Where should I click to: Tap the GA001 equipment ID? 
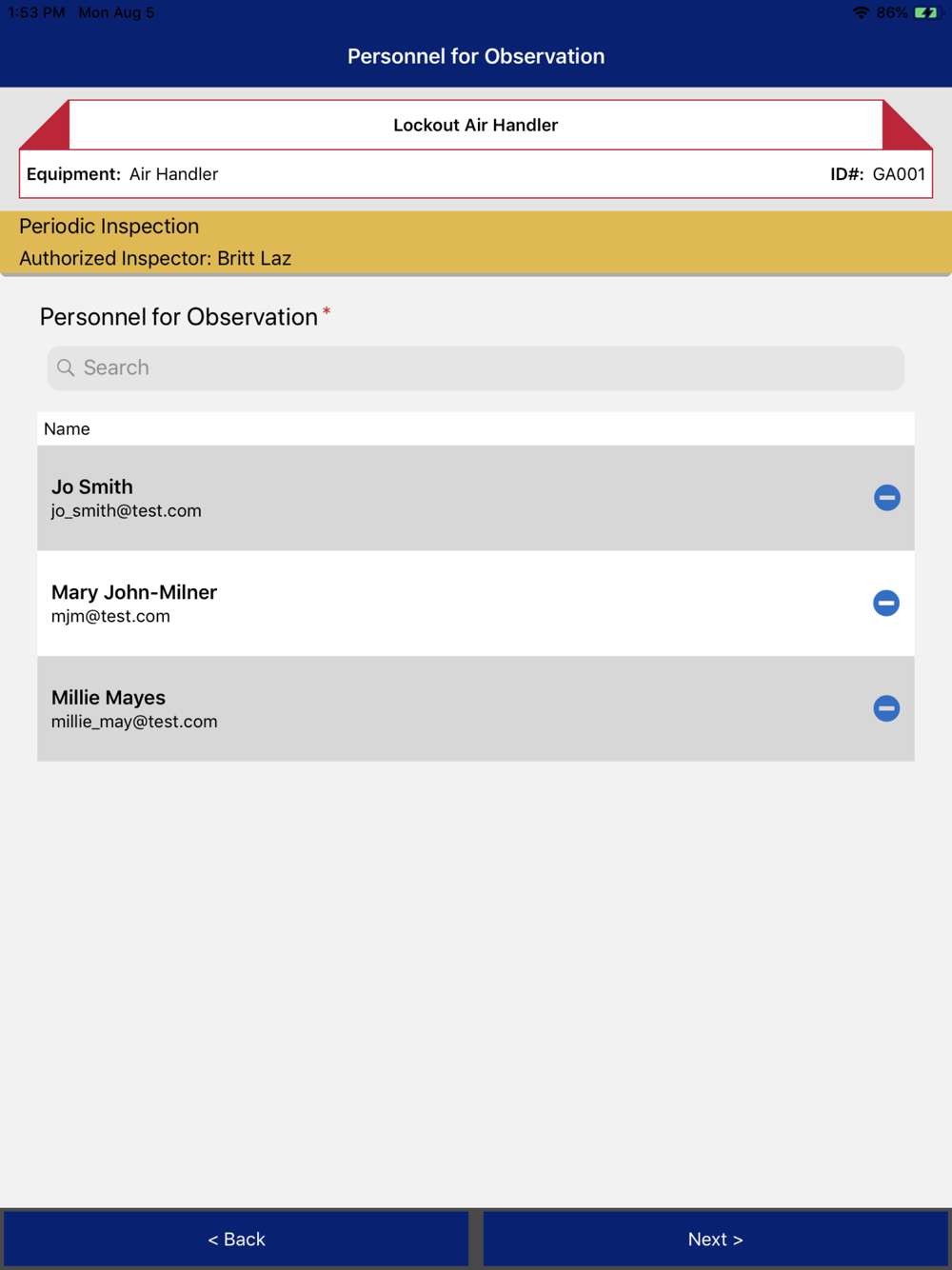point(898,174)
